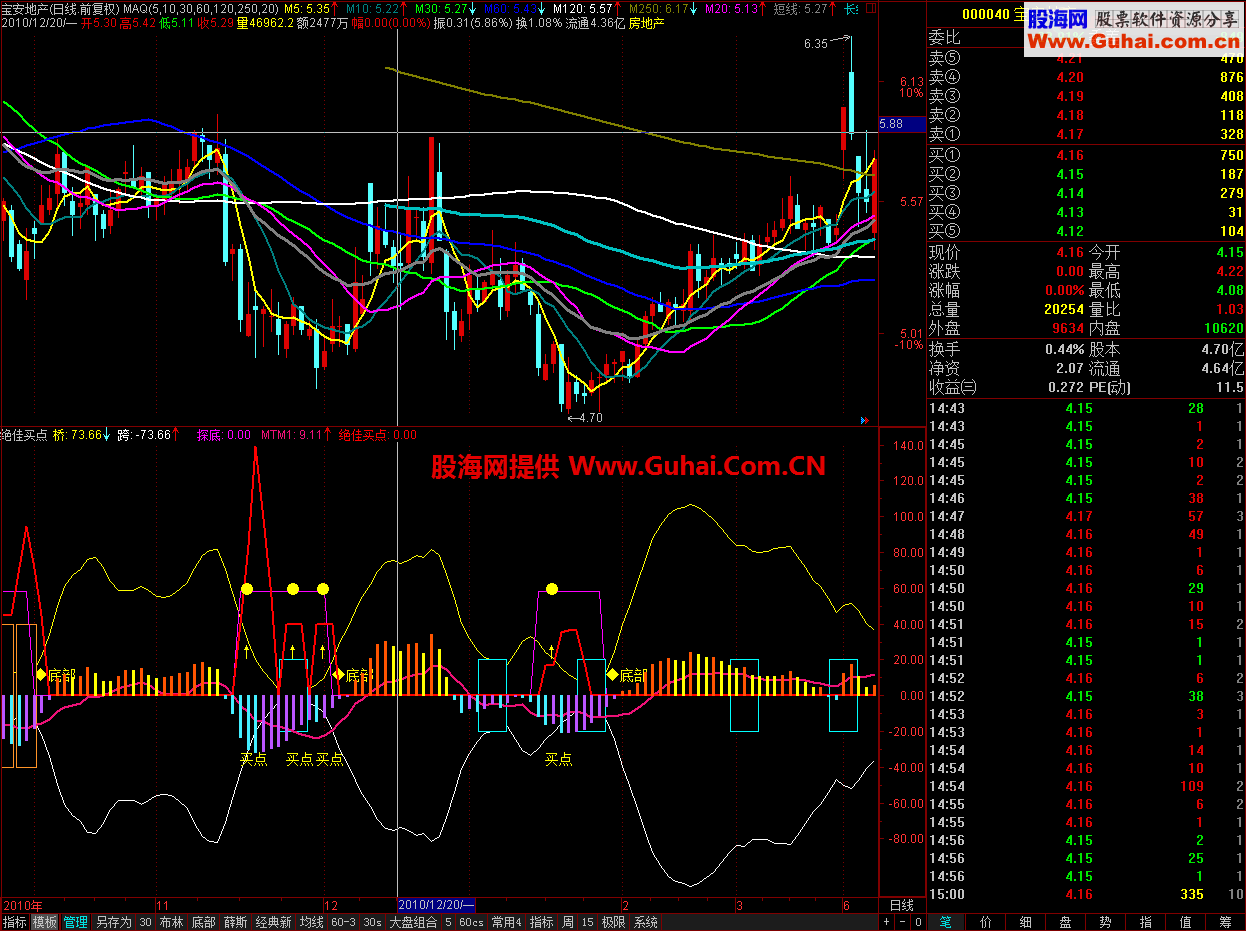Viewport: 1246px width, 931px height.
Task: Select the 60cs tab
Action: (471, 922)
